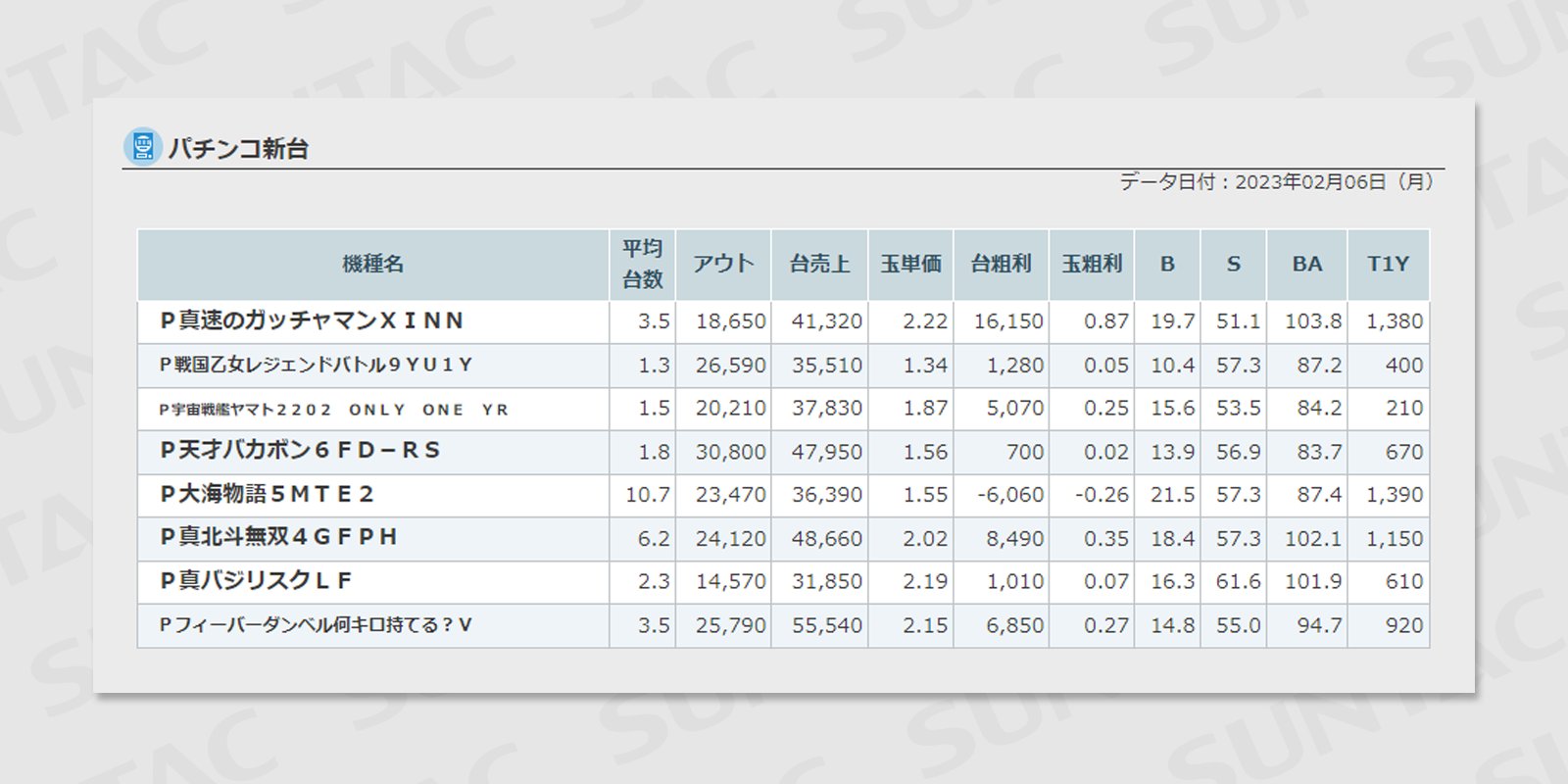The height and width of the screenshot is (784, 1568).
Task: Click the 台売上 value 48,660
Action: pos(827,539)
